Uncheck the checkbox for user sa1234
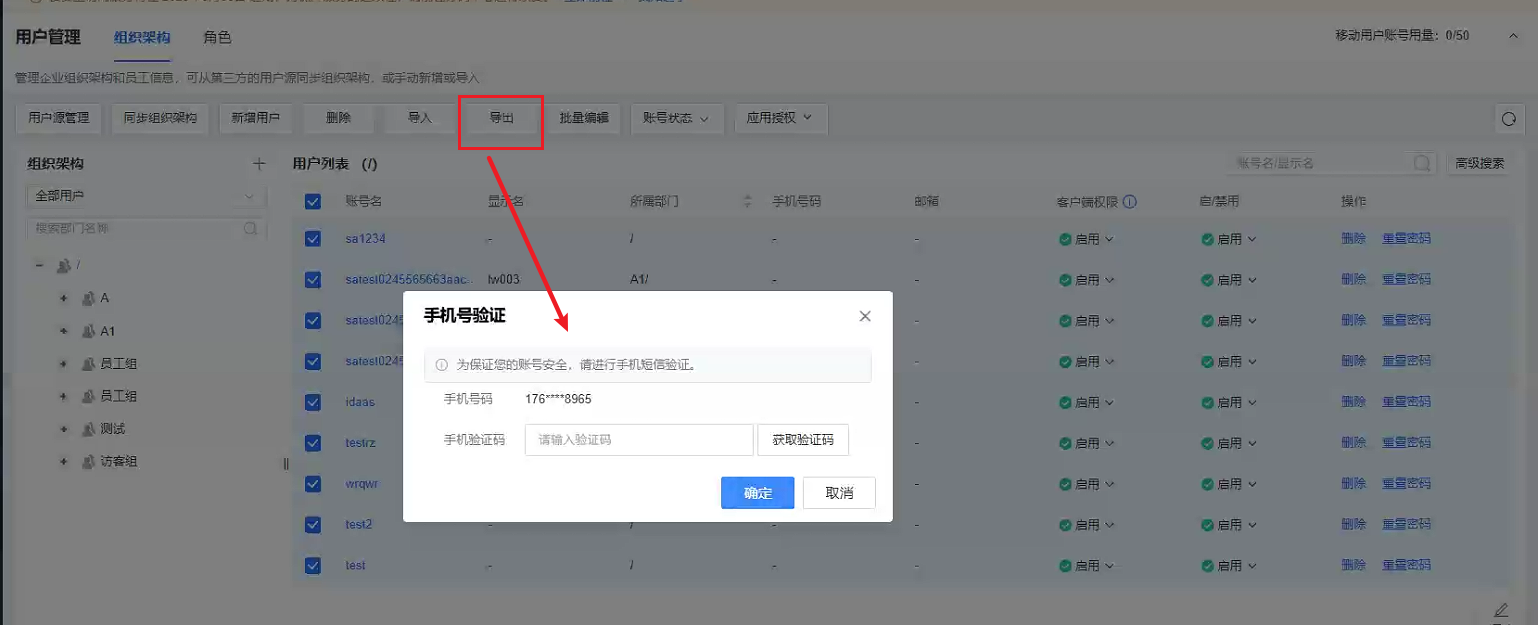Viewport: 1538px width, 625px height. tap(313, 239)
